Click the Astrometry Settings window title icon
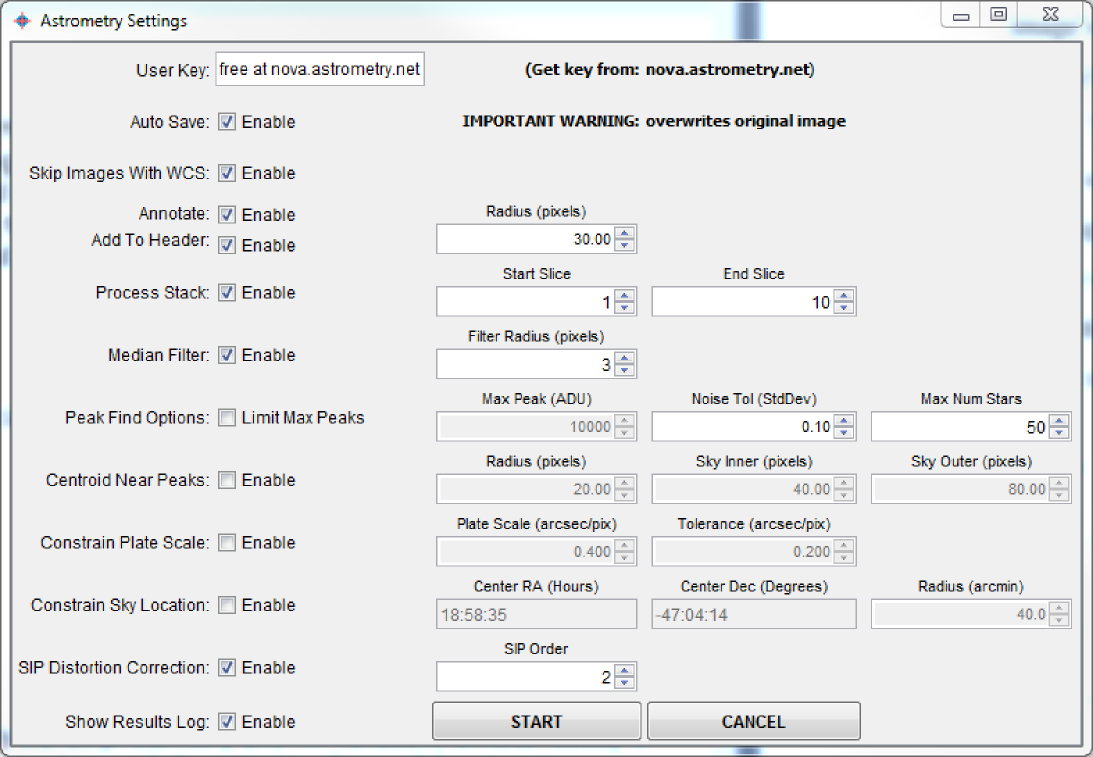The height and width of the screenshot is (757, 1093). pyautogui.click(x=22, y=21)
